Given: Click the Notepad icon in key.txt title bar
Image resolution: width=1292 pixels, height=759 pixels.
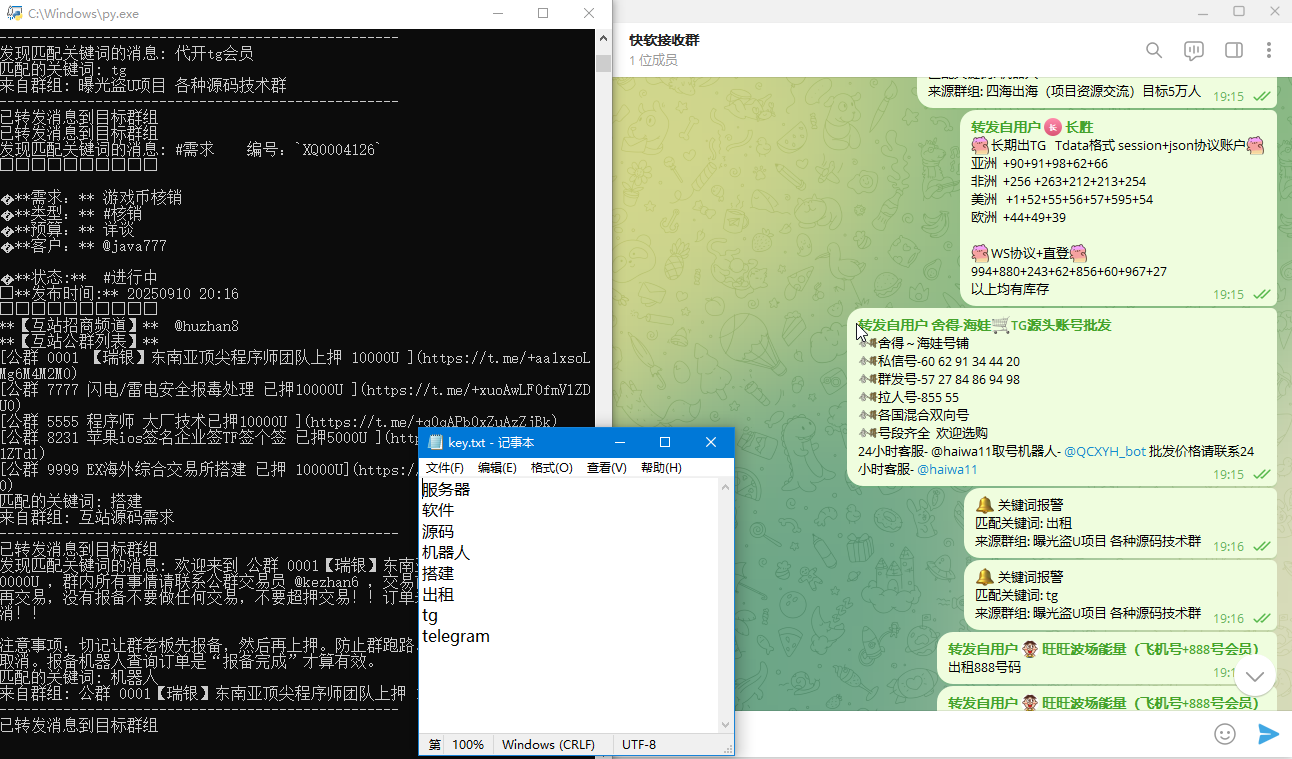Looking at the screenshot, I should click(435, 442).
